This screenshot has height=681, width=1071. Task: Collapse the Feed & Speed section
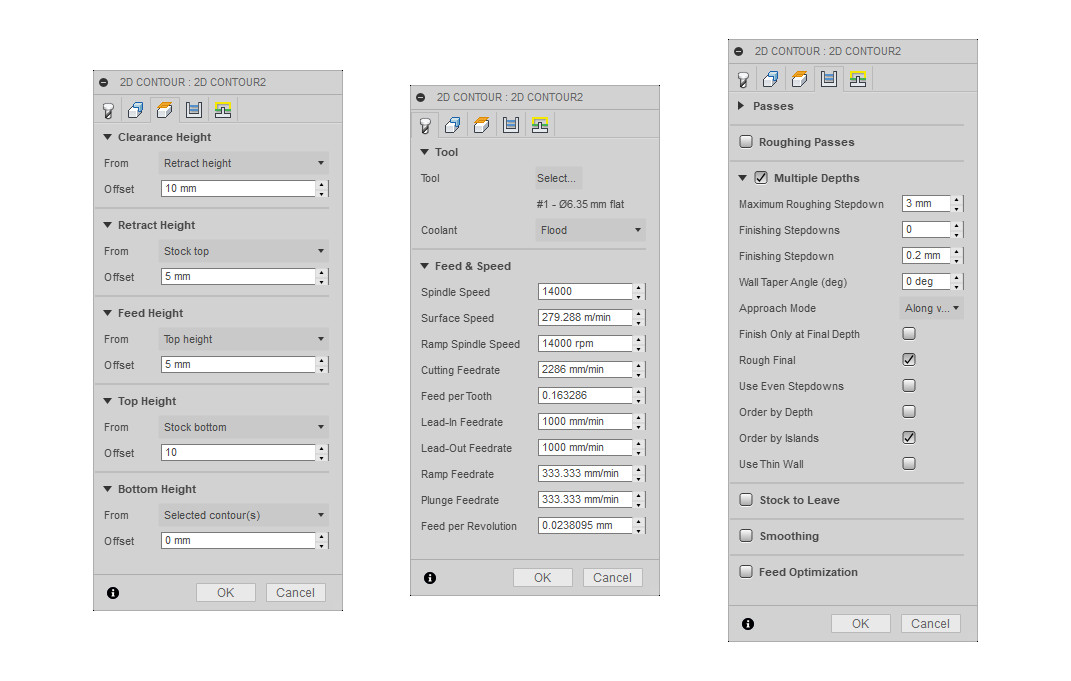pos(424,266)
